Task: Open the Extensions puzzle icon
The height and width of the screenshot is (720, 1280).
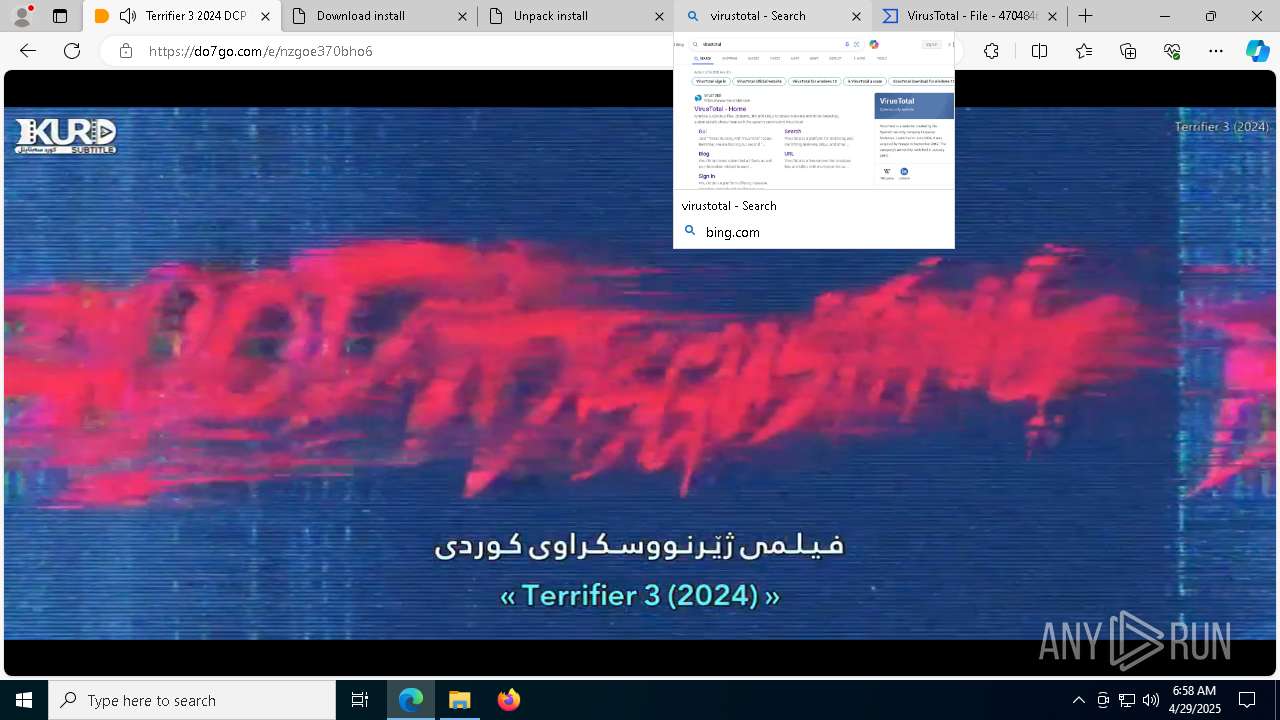Action: pos(991,51)
